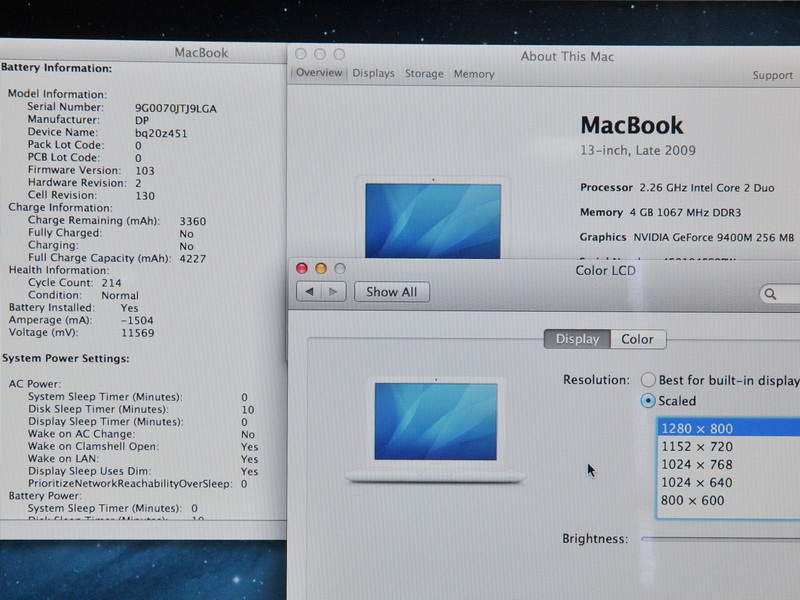Switch to the Displays tab in About This Mac

click(x=373, y=73)
